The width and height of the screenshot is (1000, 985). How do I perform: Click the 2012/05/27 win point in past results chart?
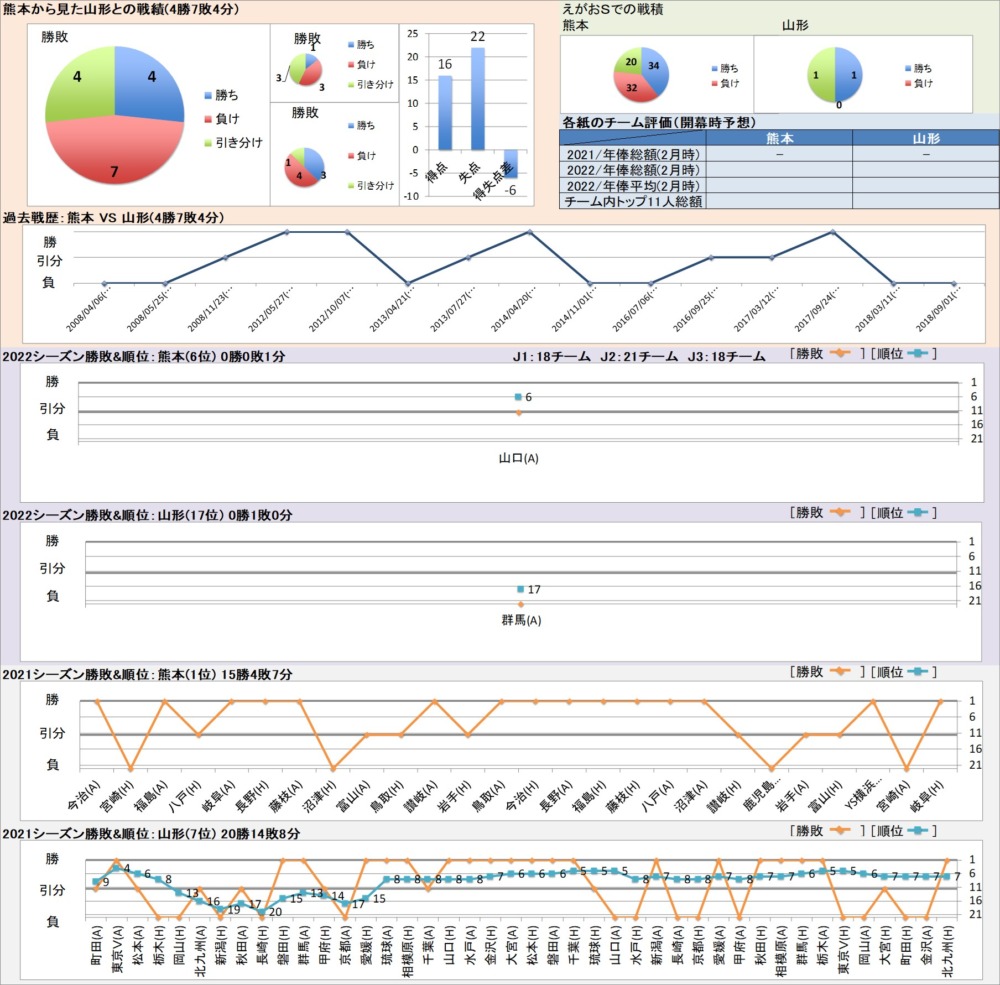point(287,232)
